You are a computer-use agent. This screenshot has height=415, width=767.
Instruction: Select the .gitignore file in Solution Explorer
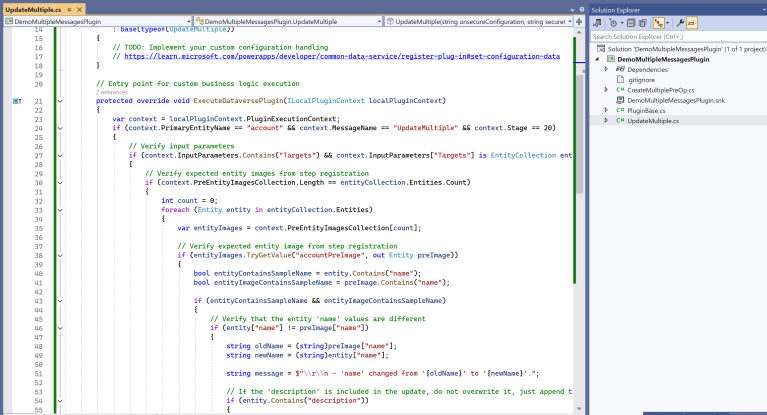(642, 80)
